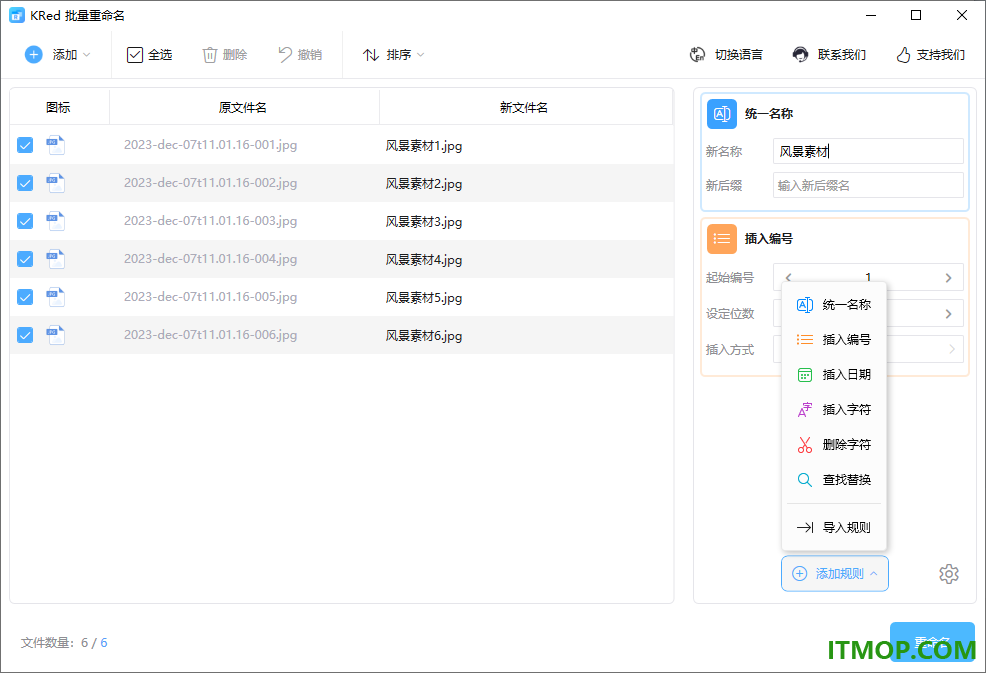986x673 pixels.
Task: Click new name 风景素材6.jpg
Action: tap(424, 335)
